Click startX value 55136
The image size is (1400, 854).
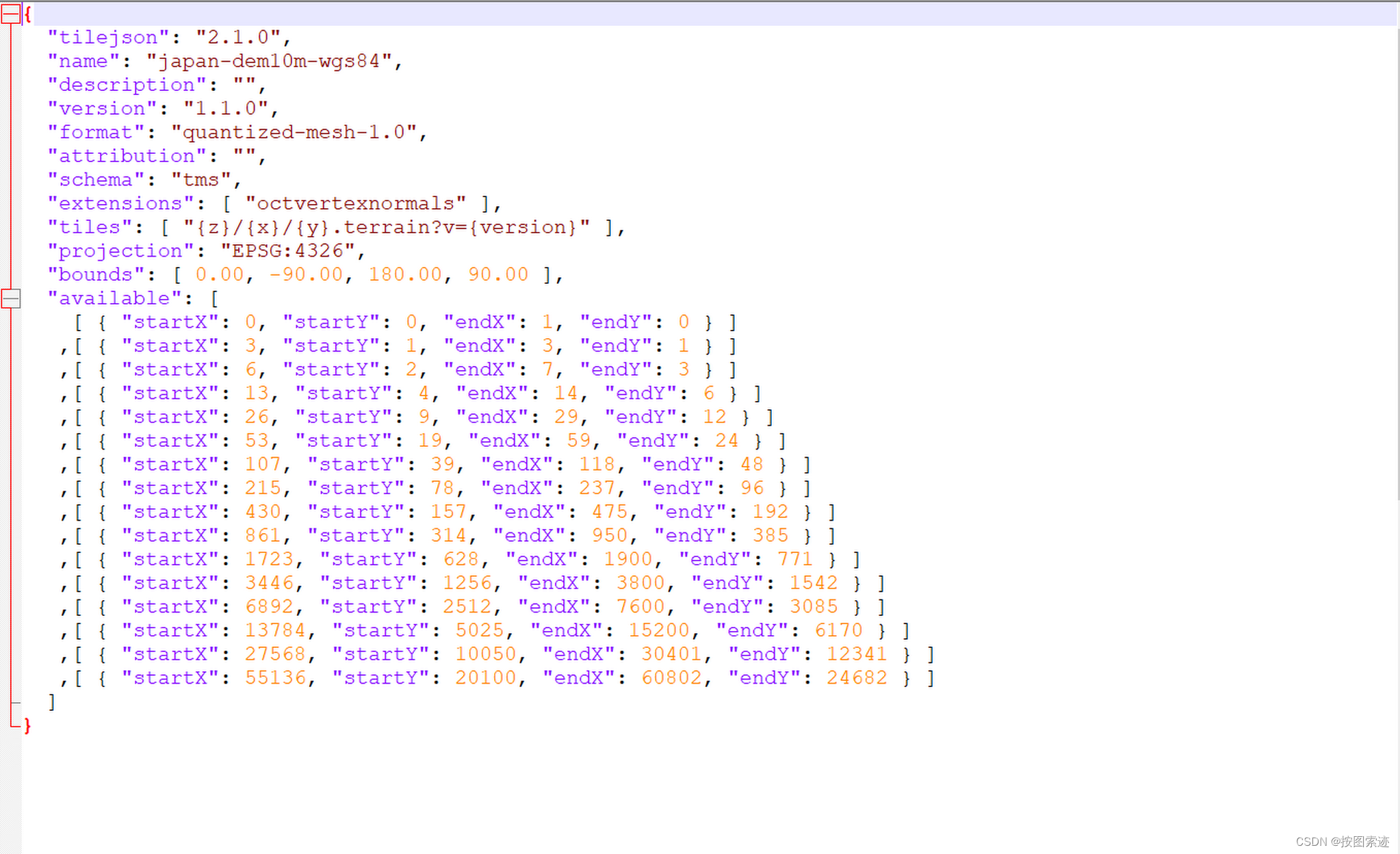(x=275, y=678)
